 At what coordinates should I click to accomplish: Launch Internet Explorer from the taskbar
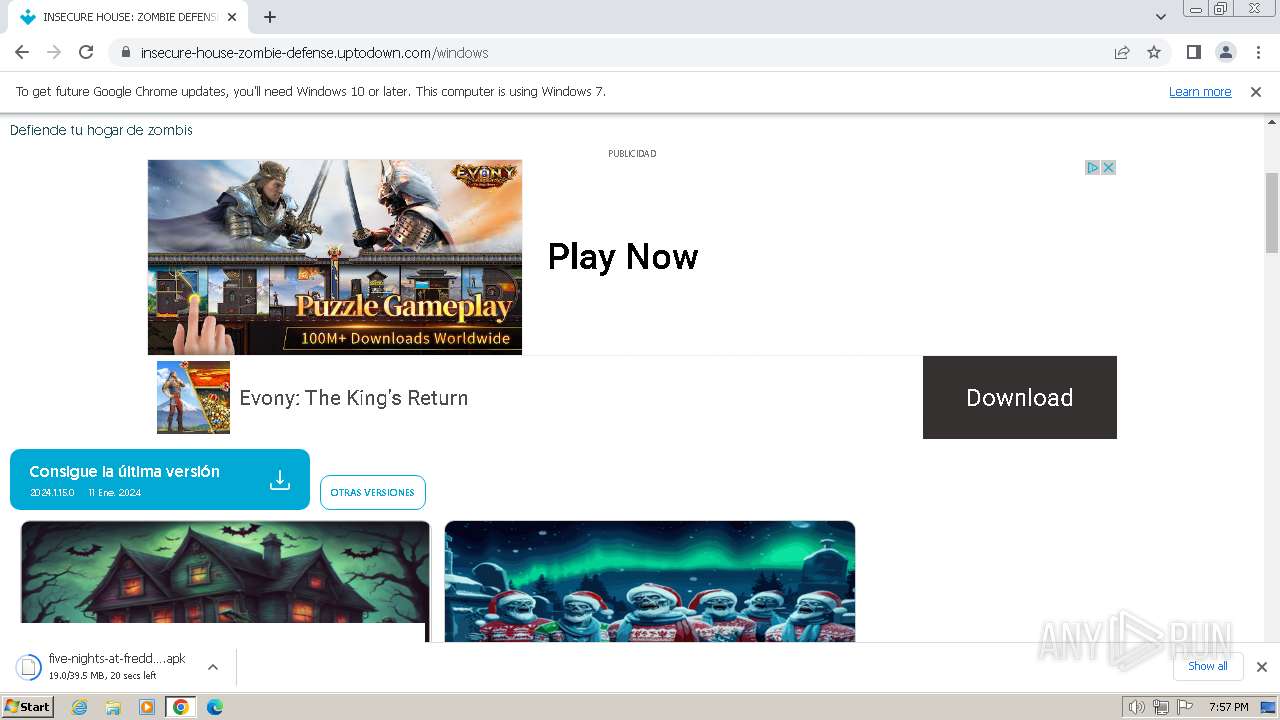pos(80,707)
